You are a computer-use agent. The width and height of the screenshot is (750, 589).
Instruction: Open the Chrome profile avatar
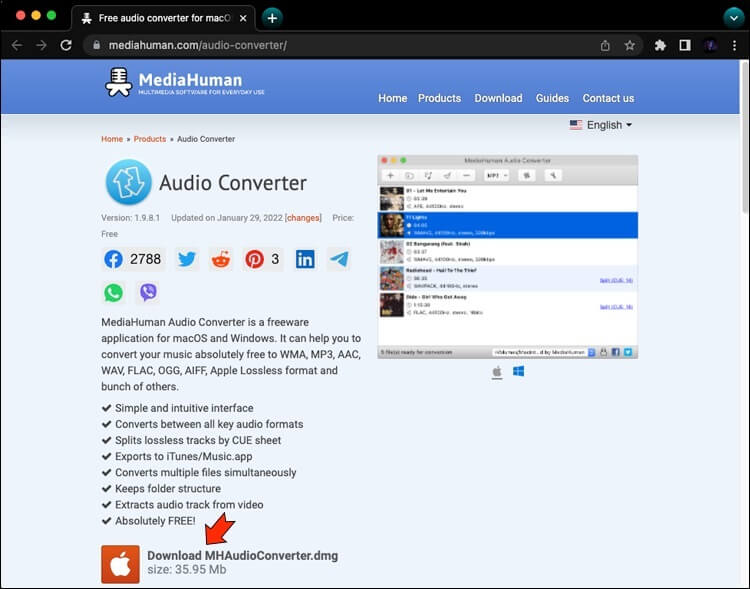point(710,45)
